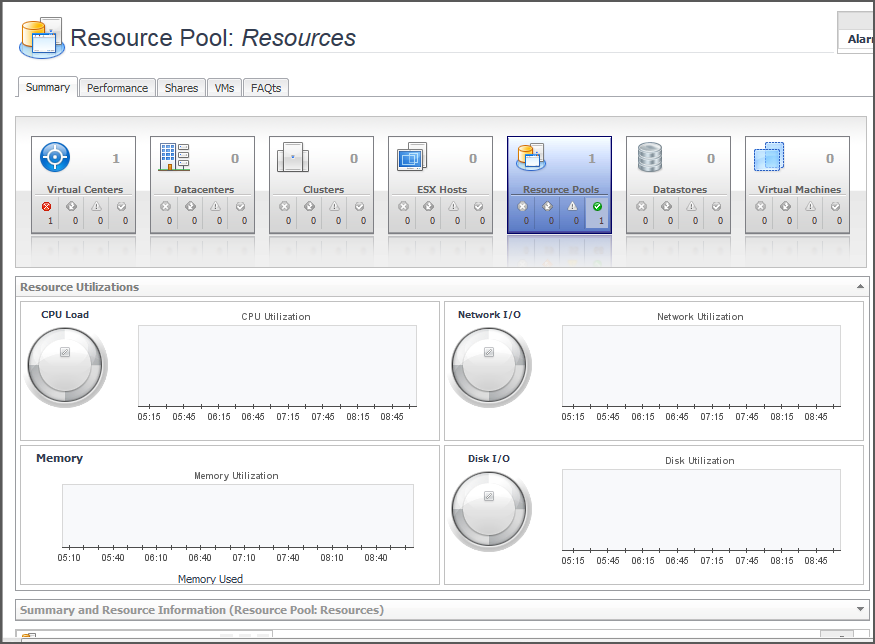The height and width of the screenshot is (644, 875).
Task: Click the CPU Load gauge dial
Action: [66, 365]
